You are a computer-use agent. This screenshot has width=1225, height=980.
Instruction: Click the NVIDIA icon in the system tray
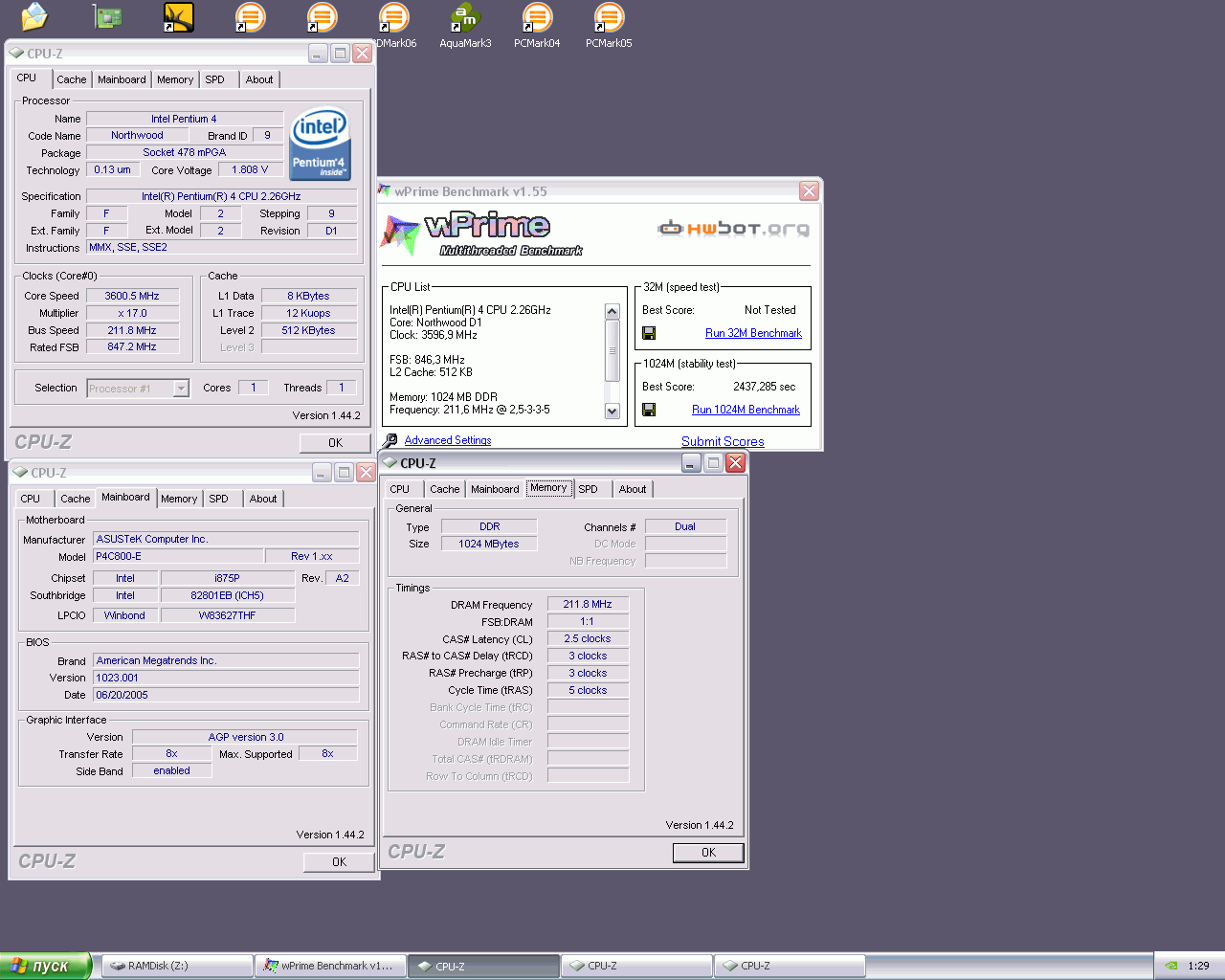pyautogui.click(x=1171, y=966)
